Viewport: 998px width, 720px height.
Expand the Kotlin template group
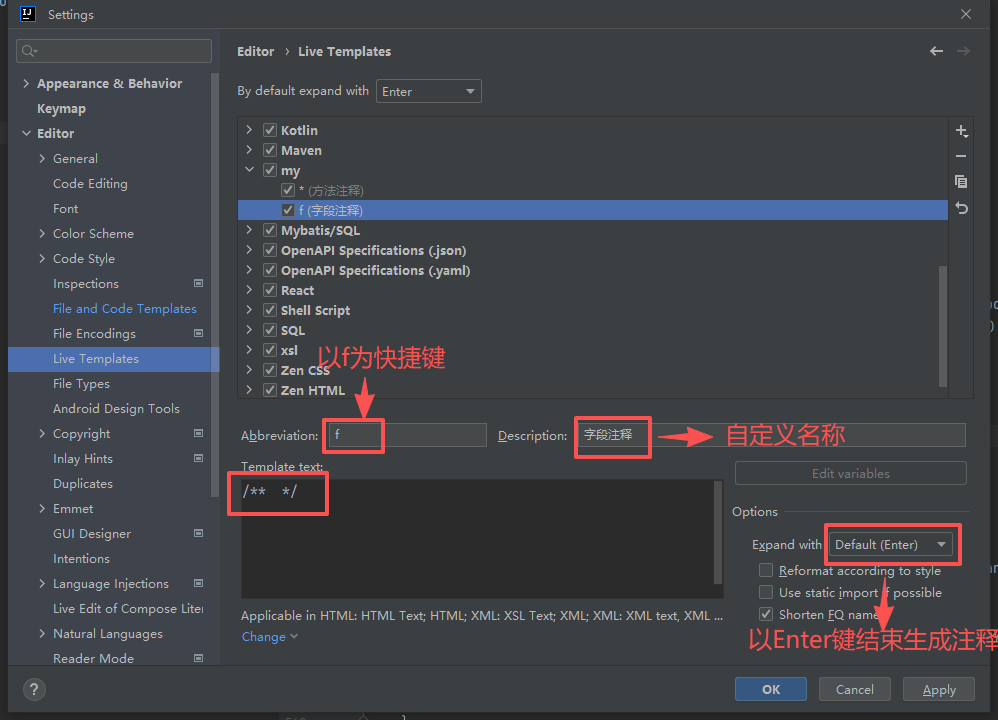click(250, 130)
